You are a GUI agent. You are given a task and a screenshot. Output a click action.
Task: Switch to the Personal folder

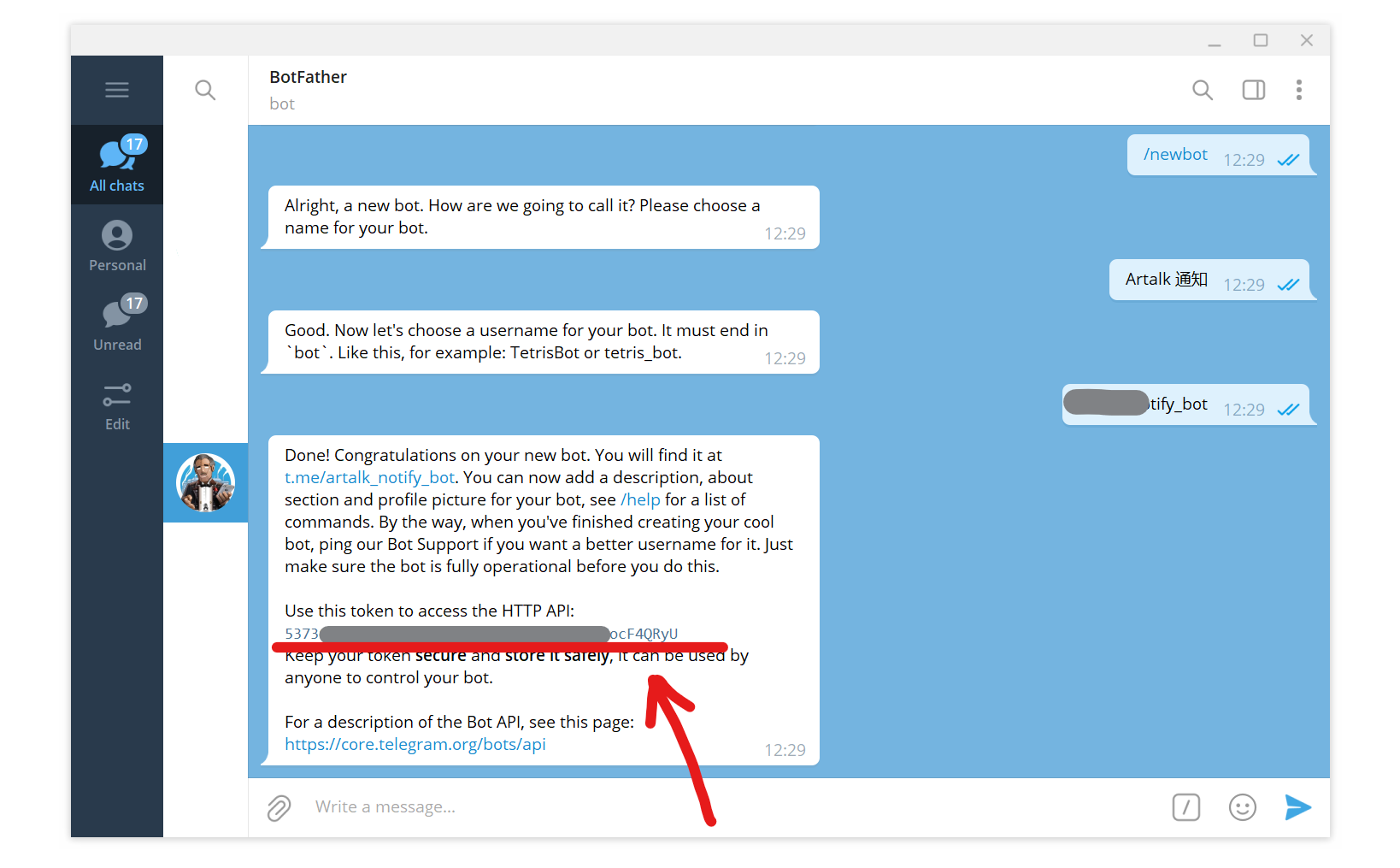point(117,245)
